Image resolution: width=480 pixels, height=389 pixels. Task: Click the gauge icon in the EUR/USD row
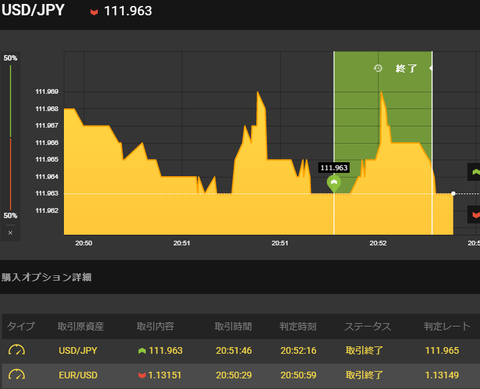click(x=16, y=375)
